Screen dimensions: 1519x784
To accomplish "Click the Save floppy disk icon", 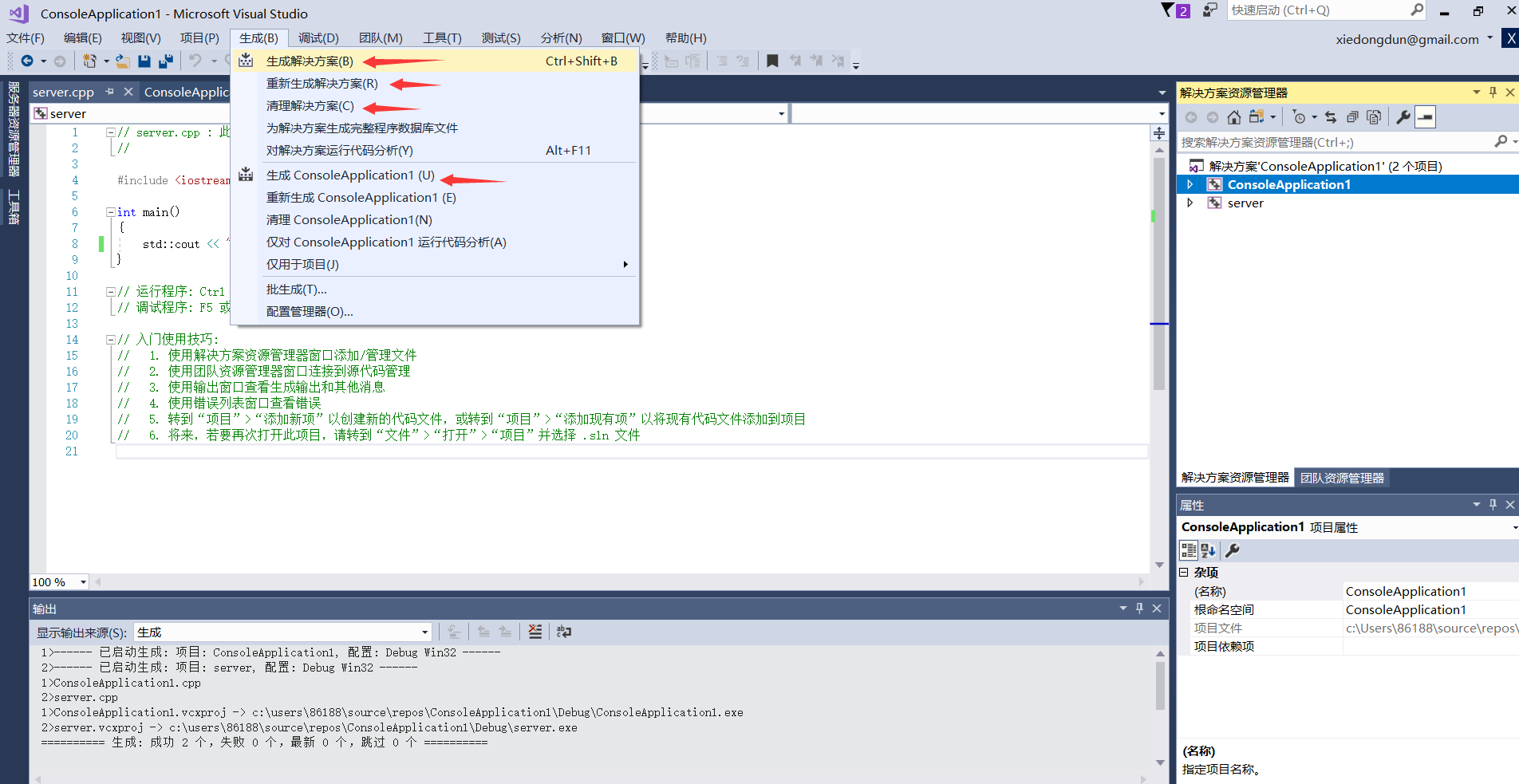I will [144, 61].
